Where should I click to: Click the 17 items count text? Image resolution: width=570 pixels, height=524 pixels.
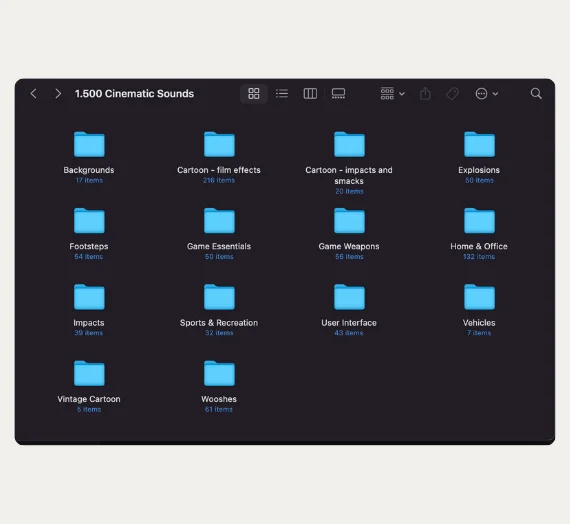coord(89,180)
